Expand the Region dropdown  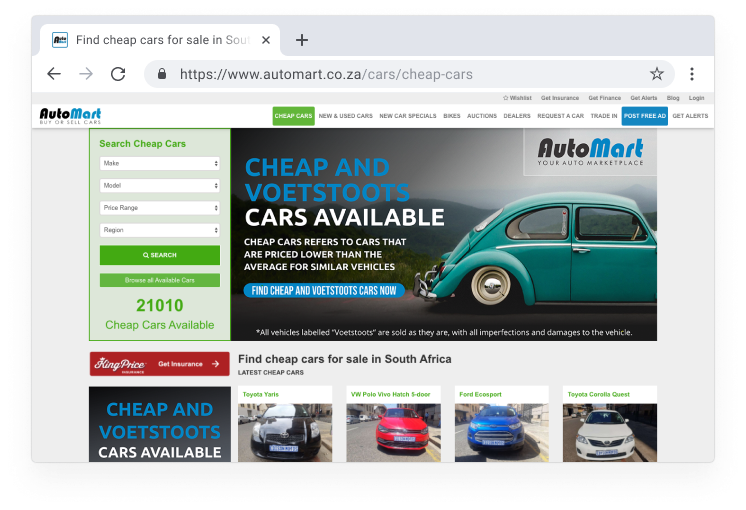tap(160, 230)
